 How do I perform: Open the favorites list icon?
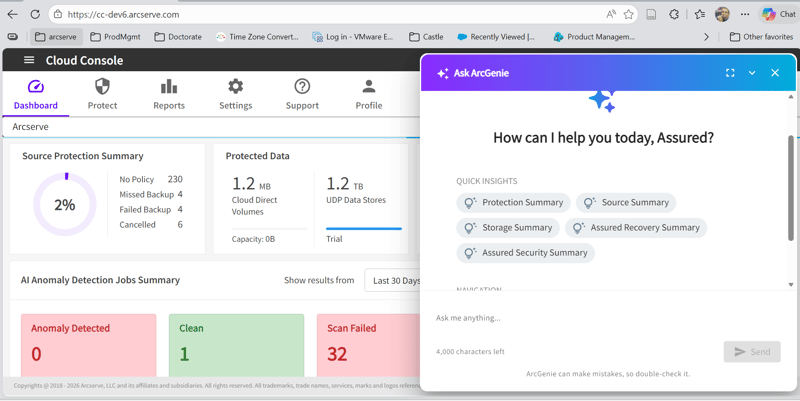(699, 14)
